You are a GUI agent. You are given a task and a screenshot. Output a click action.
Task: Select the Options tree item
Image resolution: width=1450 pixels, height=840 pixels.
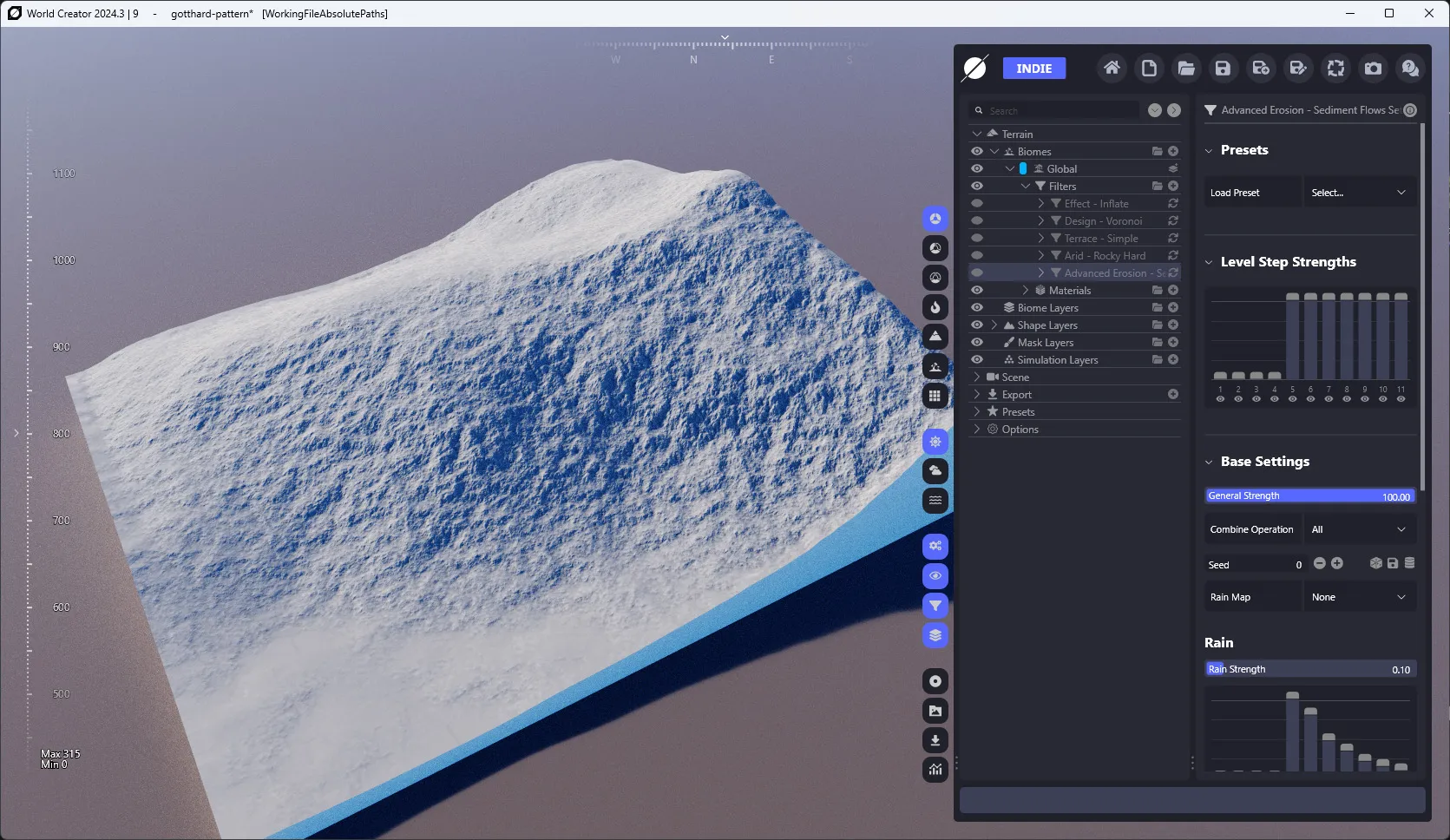click(1020, 429)
